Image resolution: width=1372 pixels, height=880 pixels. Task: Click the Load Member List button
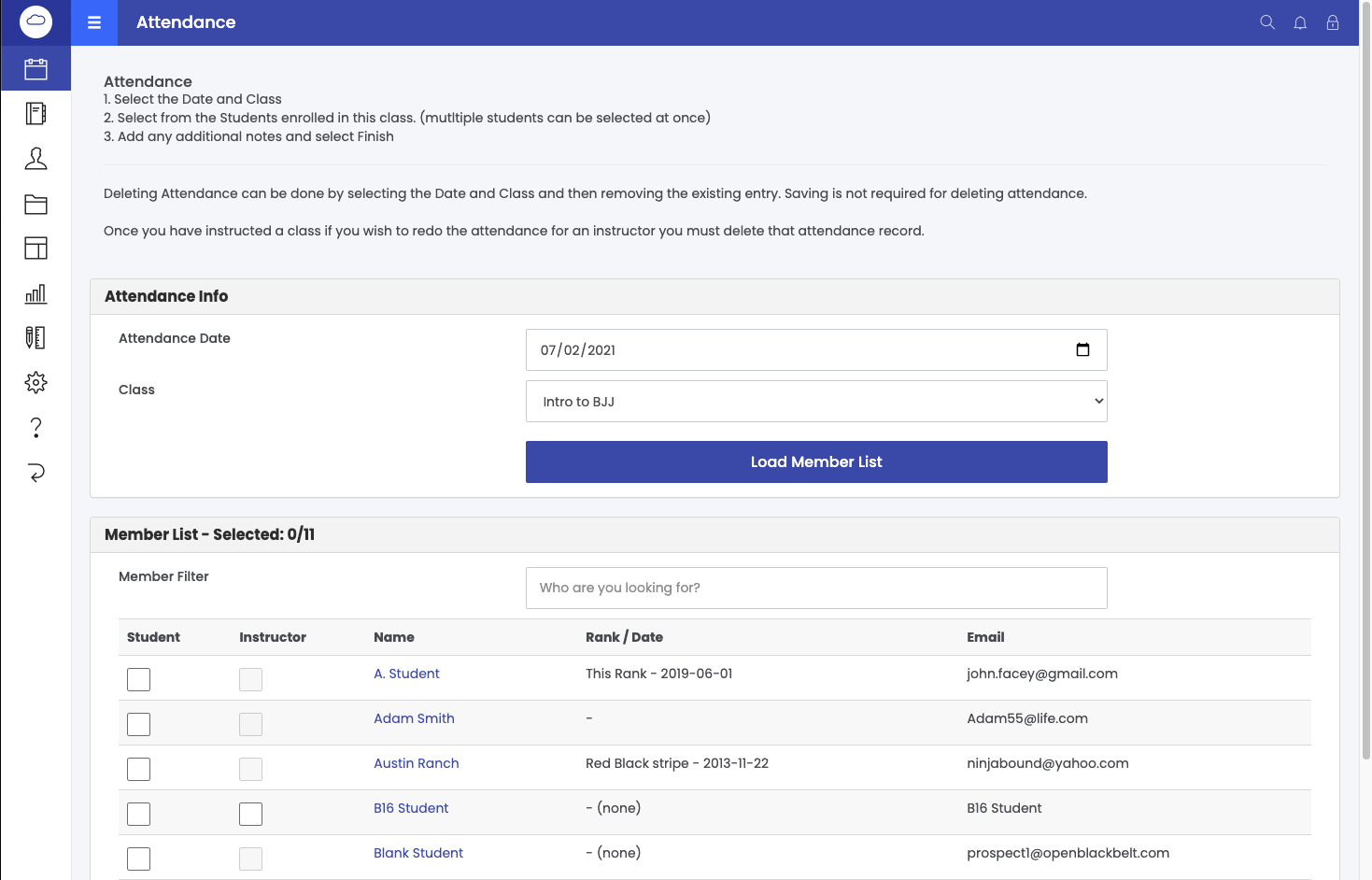pyautogui.click(x=816, y=461)
